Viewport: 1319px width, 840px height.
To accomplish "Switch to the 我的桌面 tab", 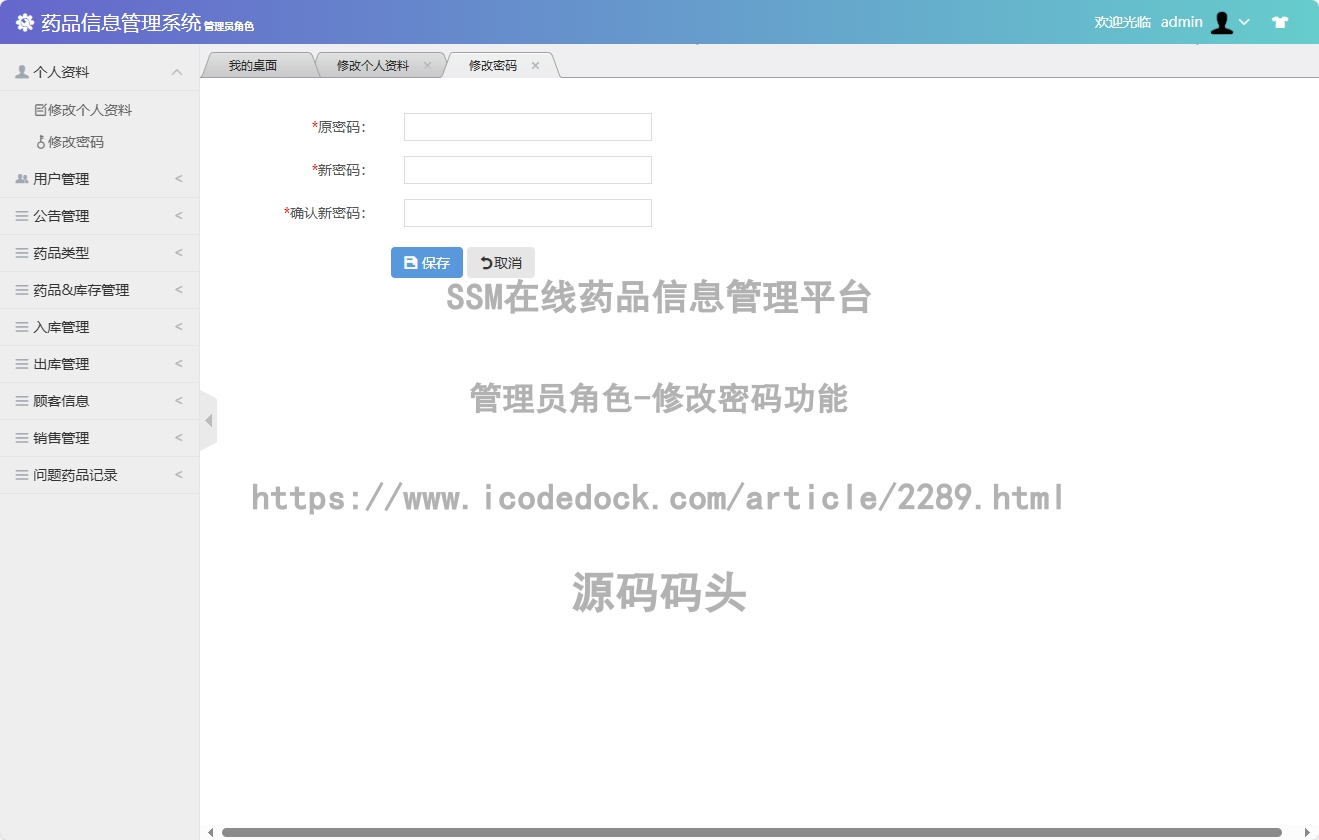I will pyautogui.click(x=253, y=65).
